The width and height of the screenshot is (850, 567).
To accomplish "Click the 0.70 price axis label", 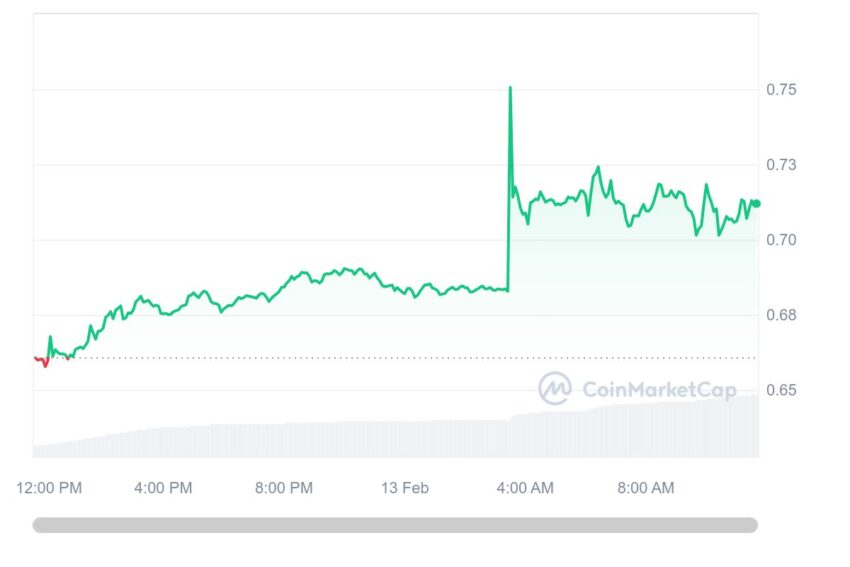I will tap(781, 240).
